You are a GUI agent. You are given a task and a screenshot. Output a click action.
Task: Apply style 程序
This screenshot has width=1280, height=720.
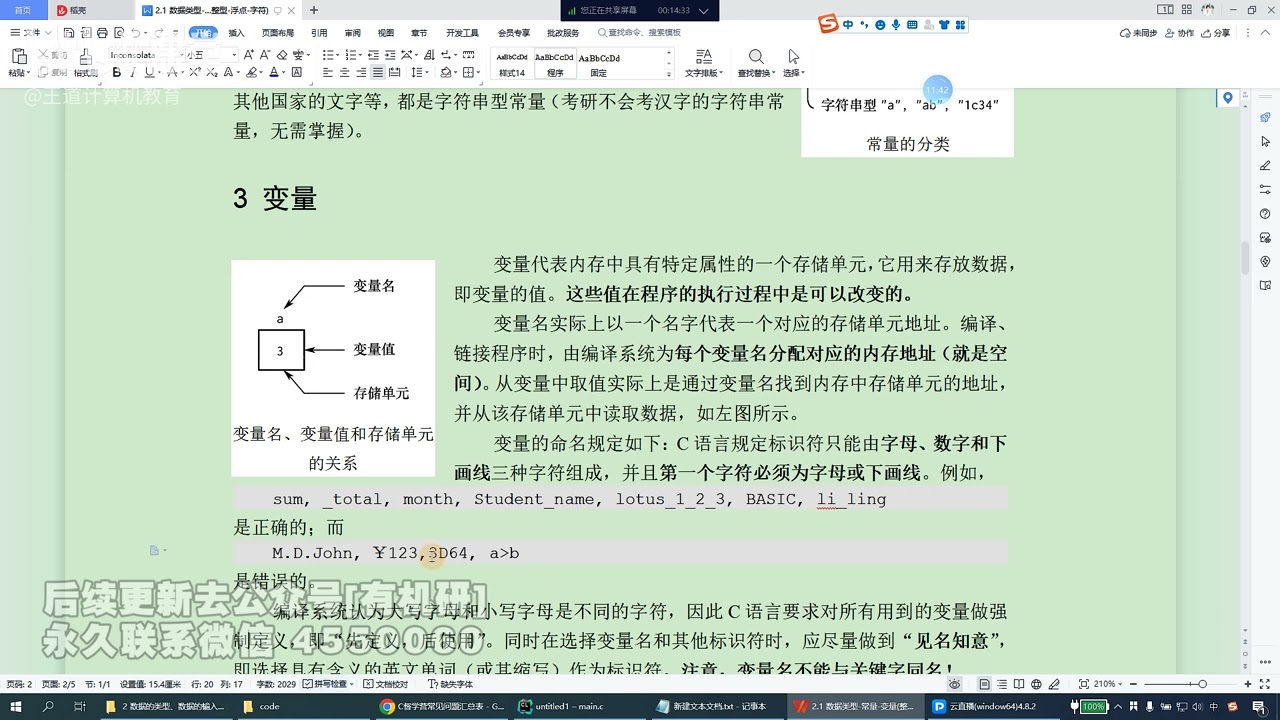[x=555, y=64]
